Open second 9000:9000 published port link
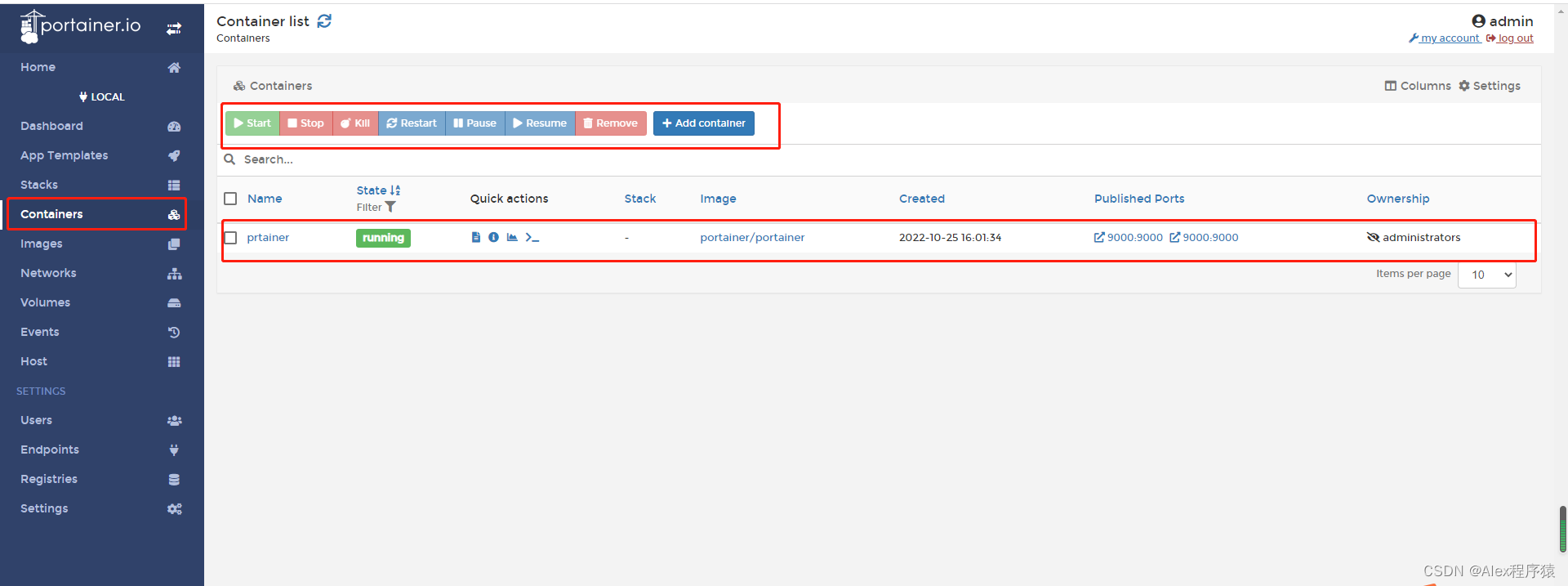Image resolution: width=1568 pixels, height=586 pixels. pos(1205,238)
